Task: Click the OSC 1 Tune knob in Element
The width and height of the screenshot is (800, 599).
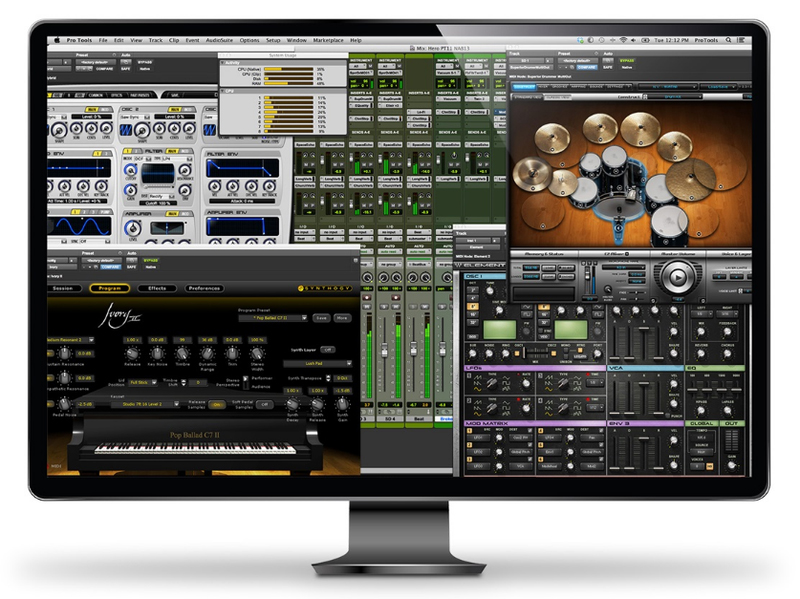Action: point(490,291)
